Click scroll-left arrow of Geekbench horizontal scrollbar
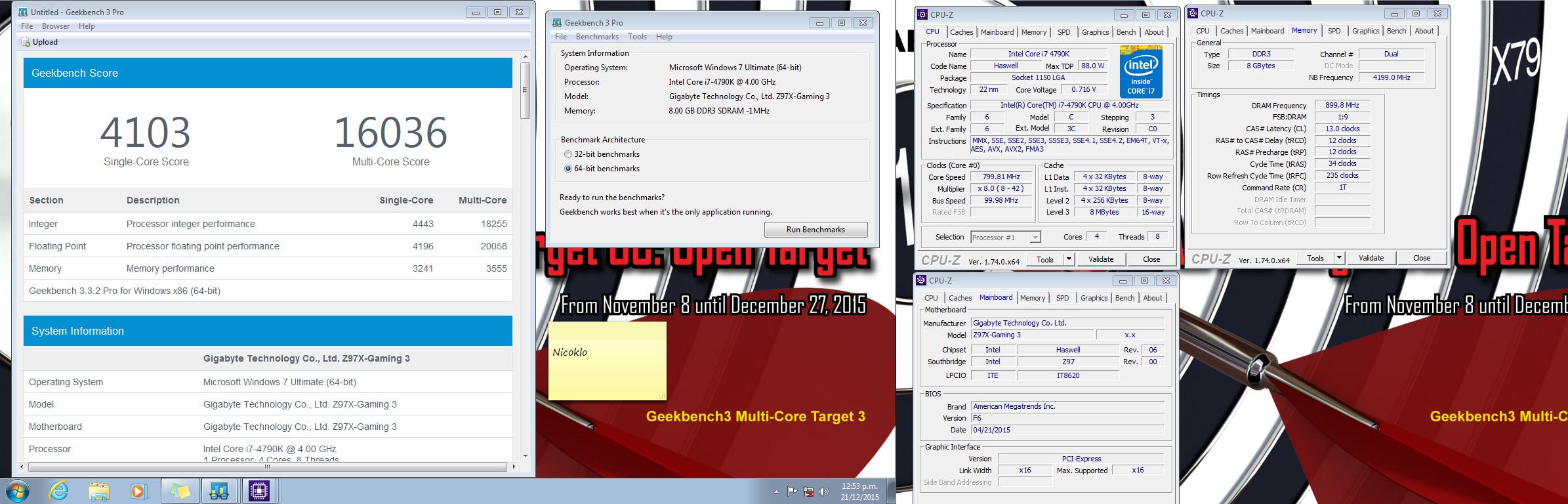1568x504 pixels. (x=22, y=467)
